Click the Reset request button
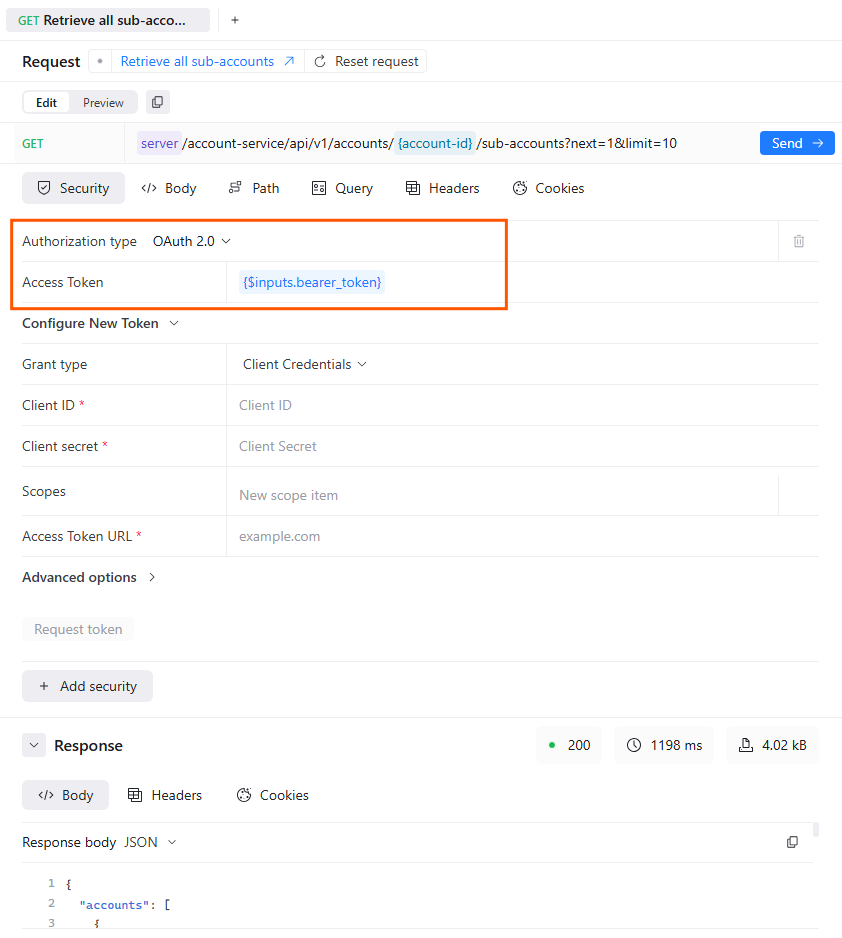This screenshot has width=842, height=938. coord(366,62)
